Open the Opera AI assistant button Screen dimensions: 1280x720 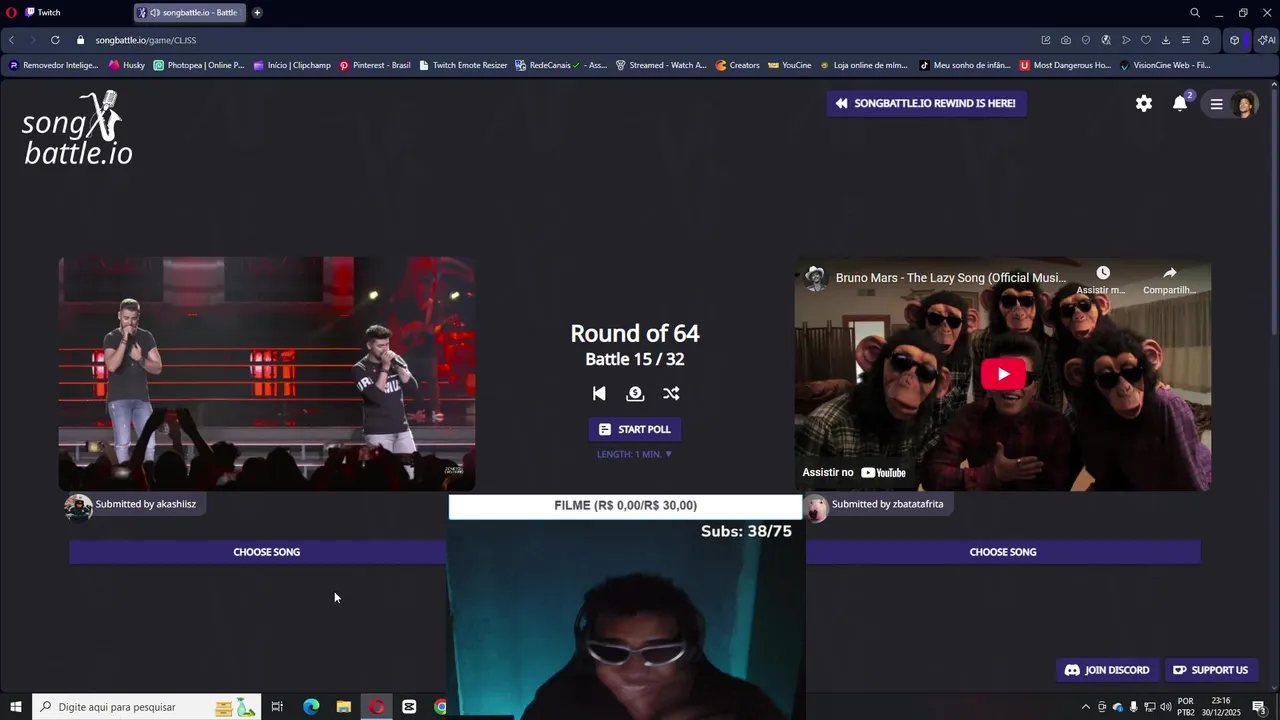(1266, 40)
